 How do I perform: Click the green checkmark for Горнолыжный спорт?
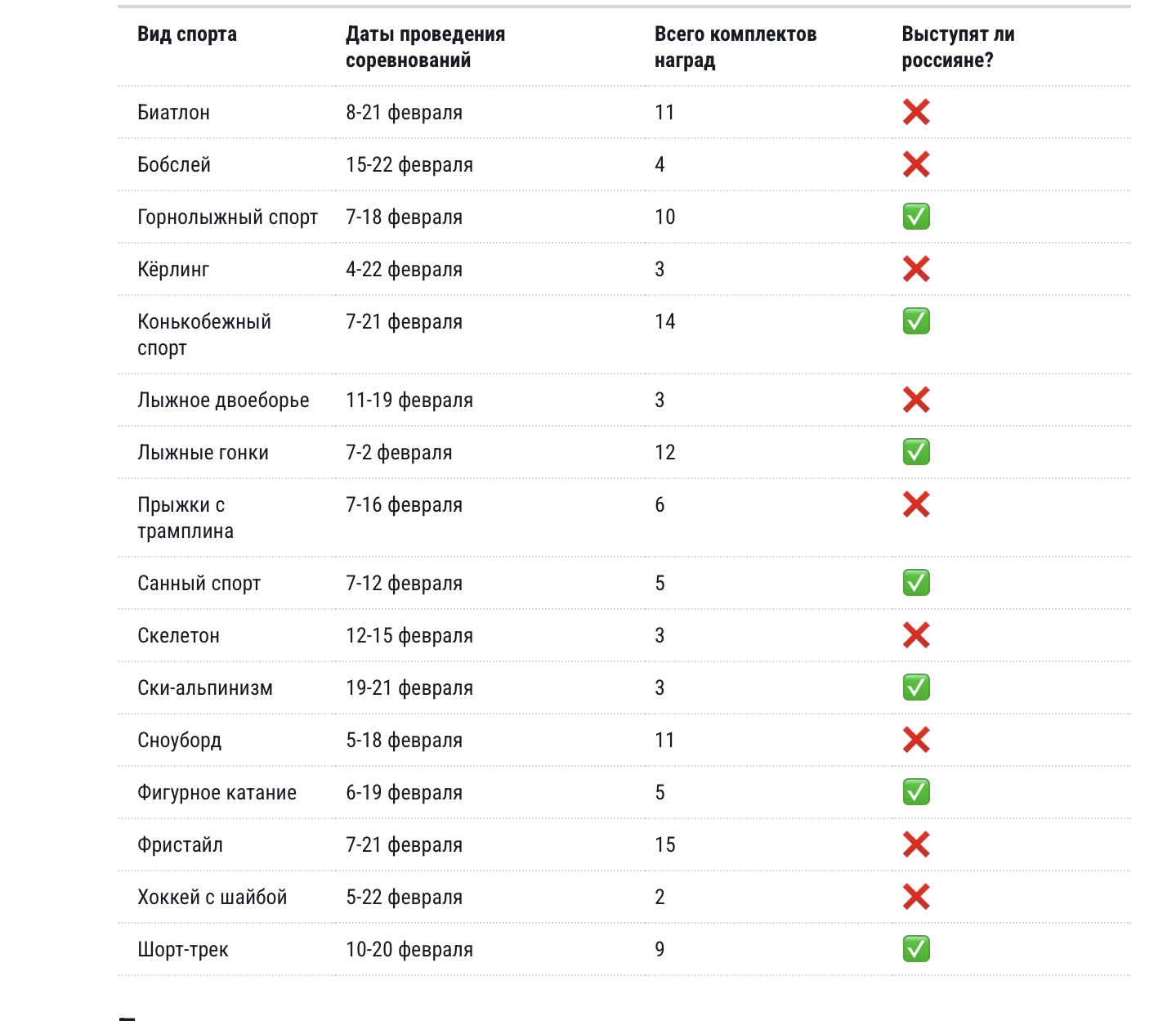(915, 217)
